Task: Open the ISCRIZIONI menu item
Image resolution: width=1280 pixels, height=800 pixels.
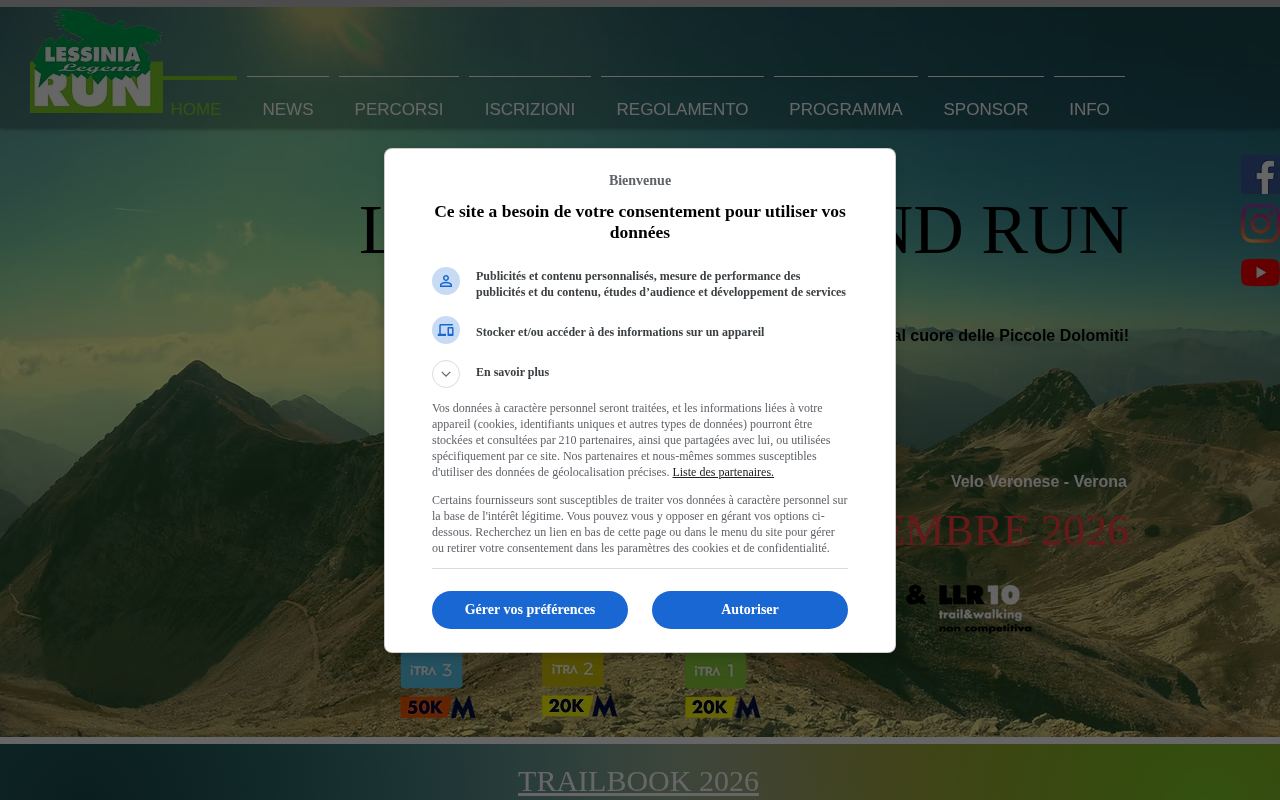Action: (530, 109)
